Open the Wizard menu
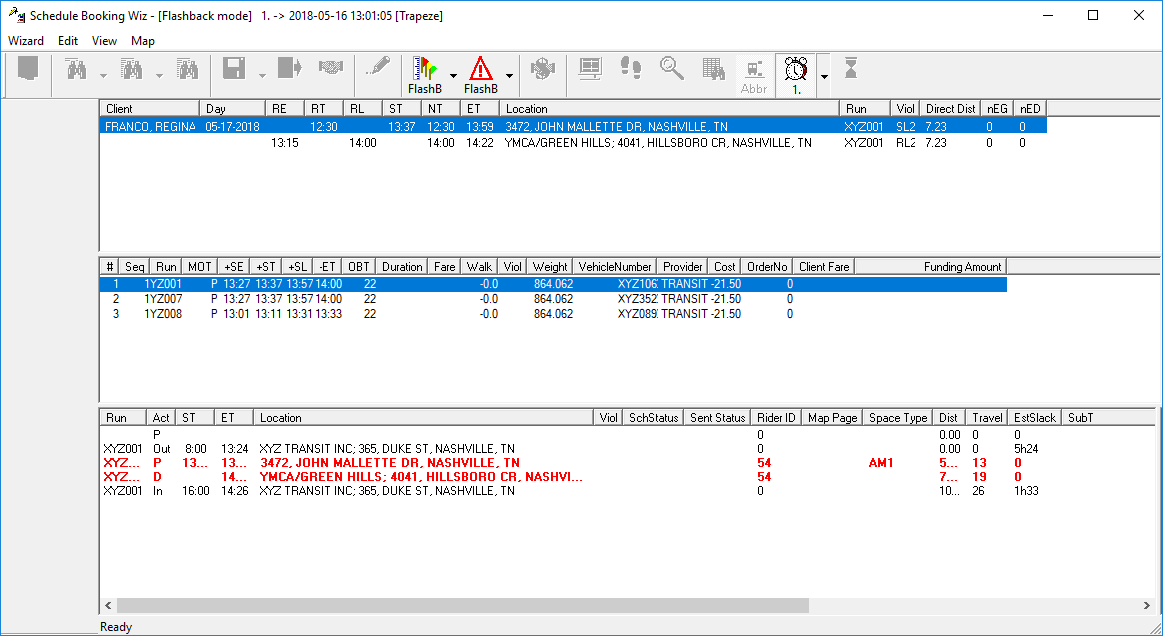1163x636 pixels. pyautogui.click(x=26, y=41)
